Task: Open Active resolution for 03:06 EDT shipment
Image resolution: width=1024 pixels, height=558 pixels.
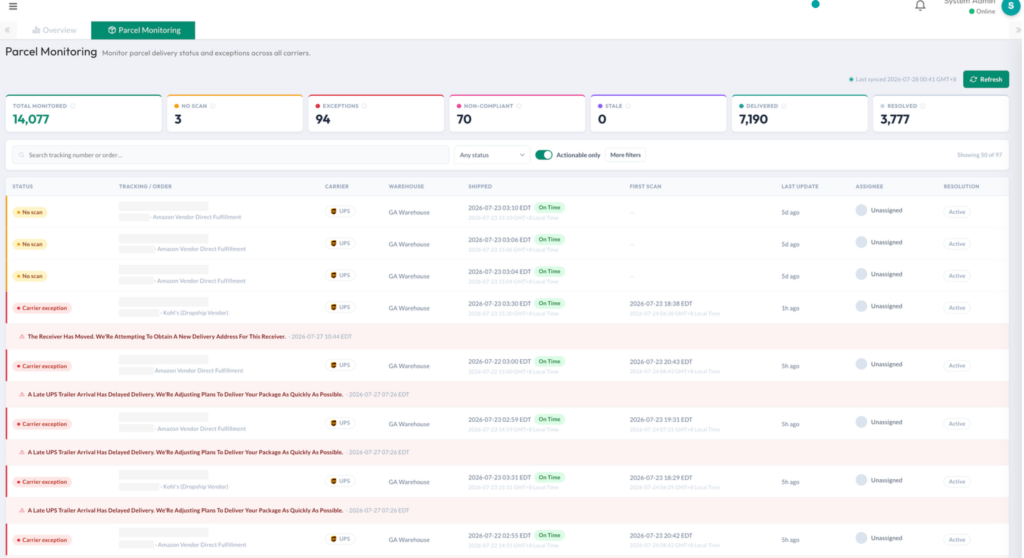Action: click(x=957, y=244)
